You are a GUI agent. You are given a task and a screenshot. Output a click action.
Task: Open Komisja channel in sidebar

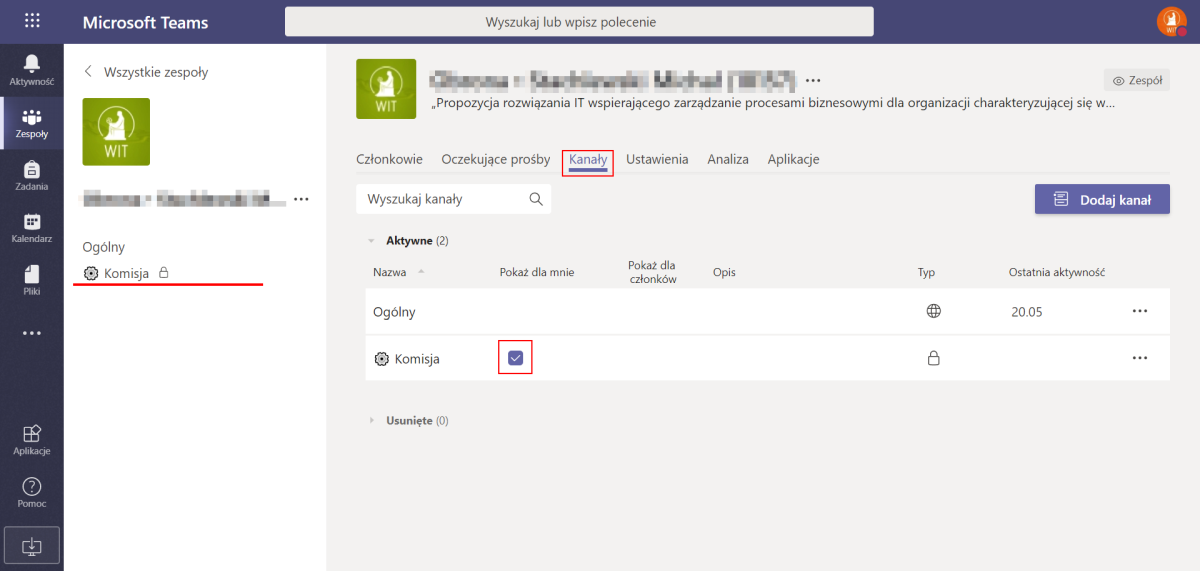pos(127,272)
